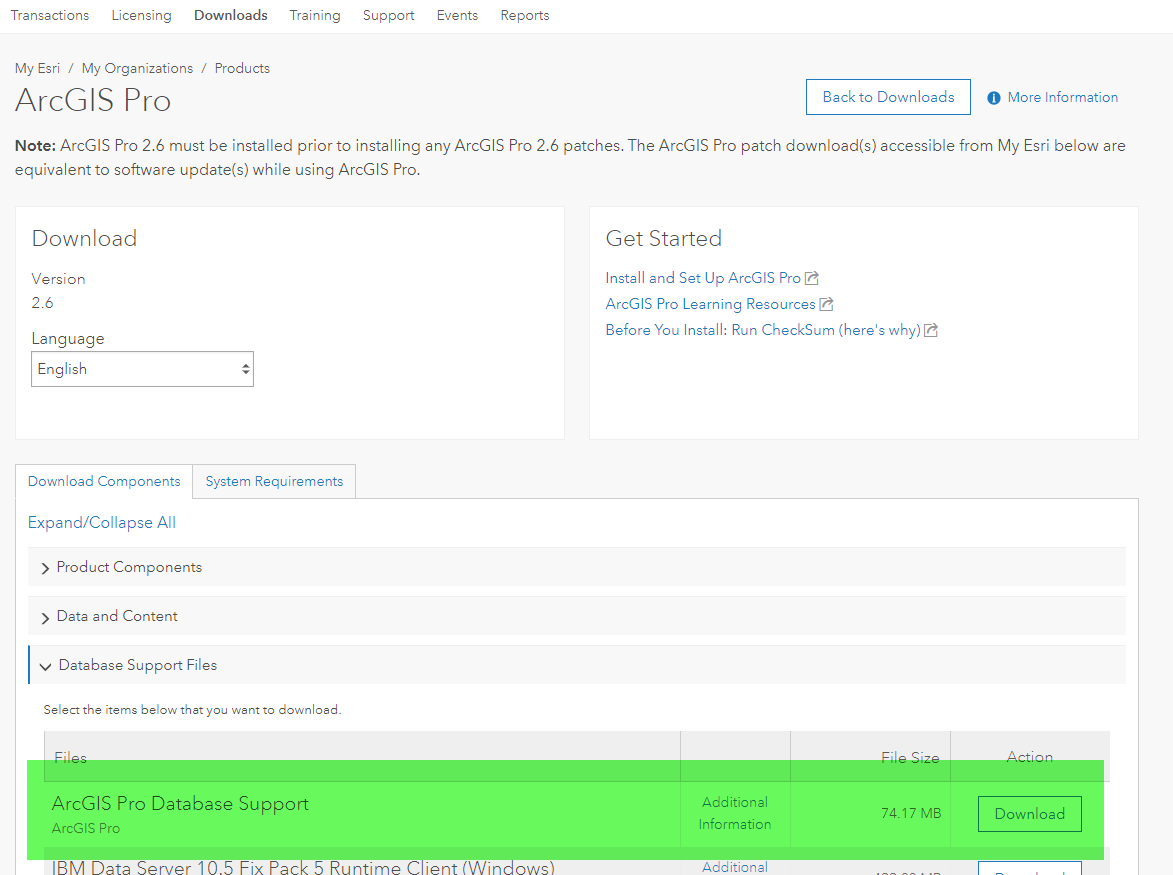Click the version value 2.6
This screenshot has width=1173, height=875.
coord(43,303)
